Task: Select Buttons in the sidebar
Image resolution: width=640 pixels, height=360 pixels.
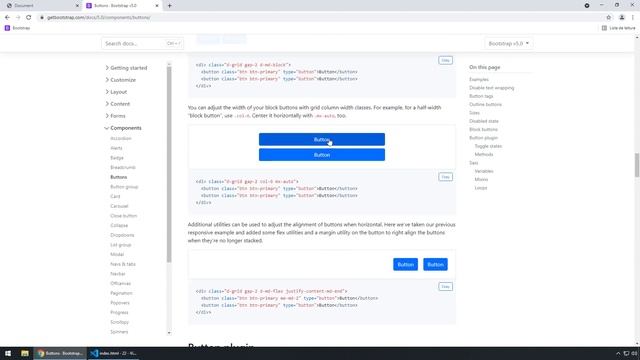Action: pyautogui.click(x=119, y=177)
